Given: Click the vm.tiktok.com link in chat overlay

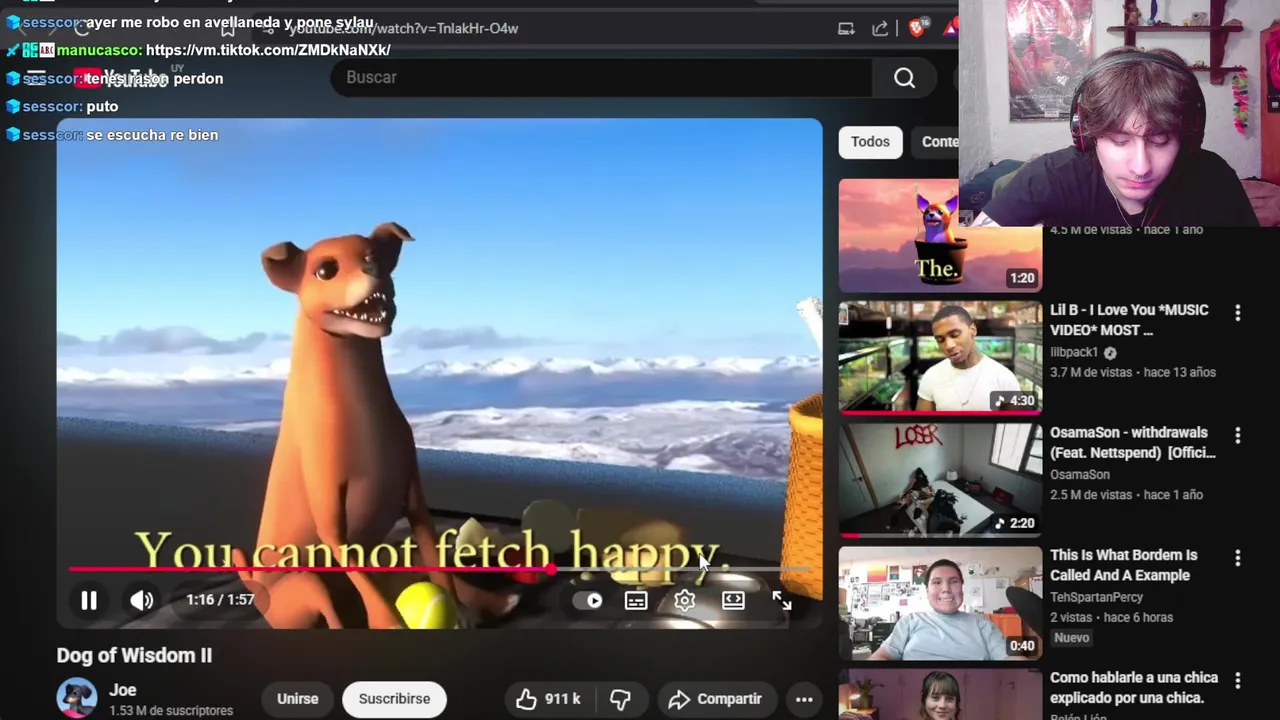Looking at the screenshot, I should coord(268,50).
